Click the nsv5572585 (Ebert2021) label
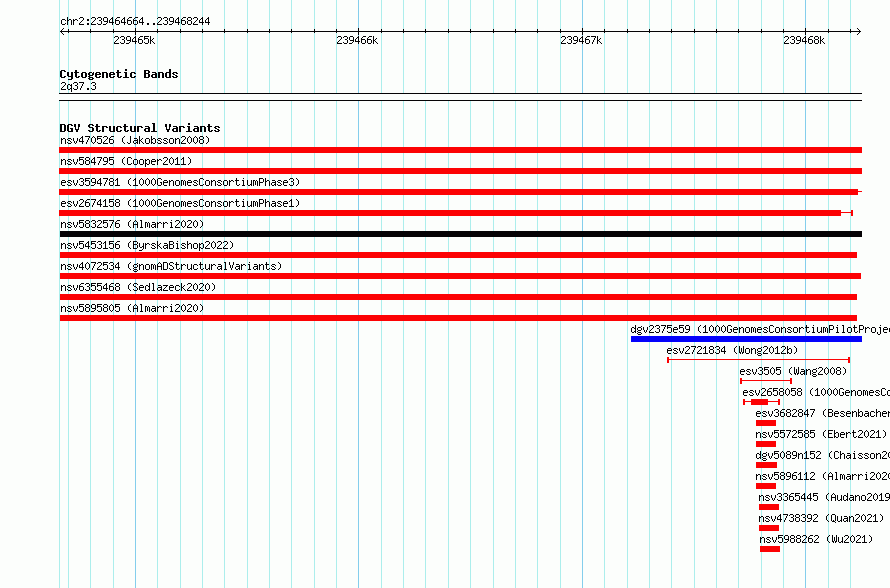 [821, 434]
